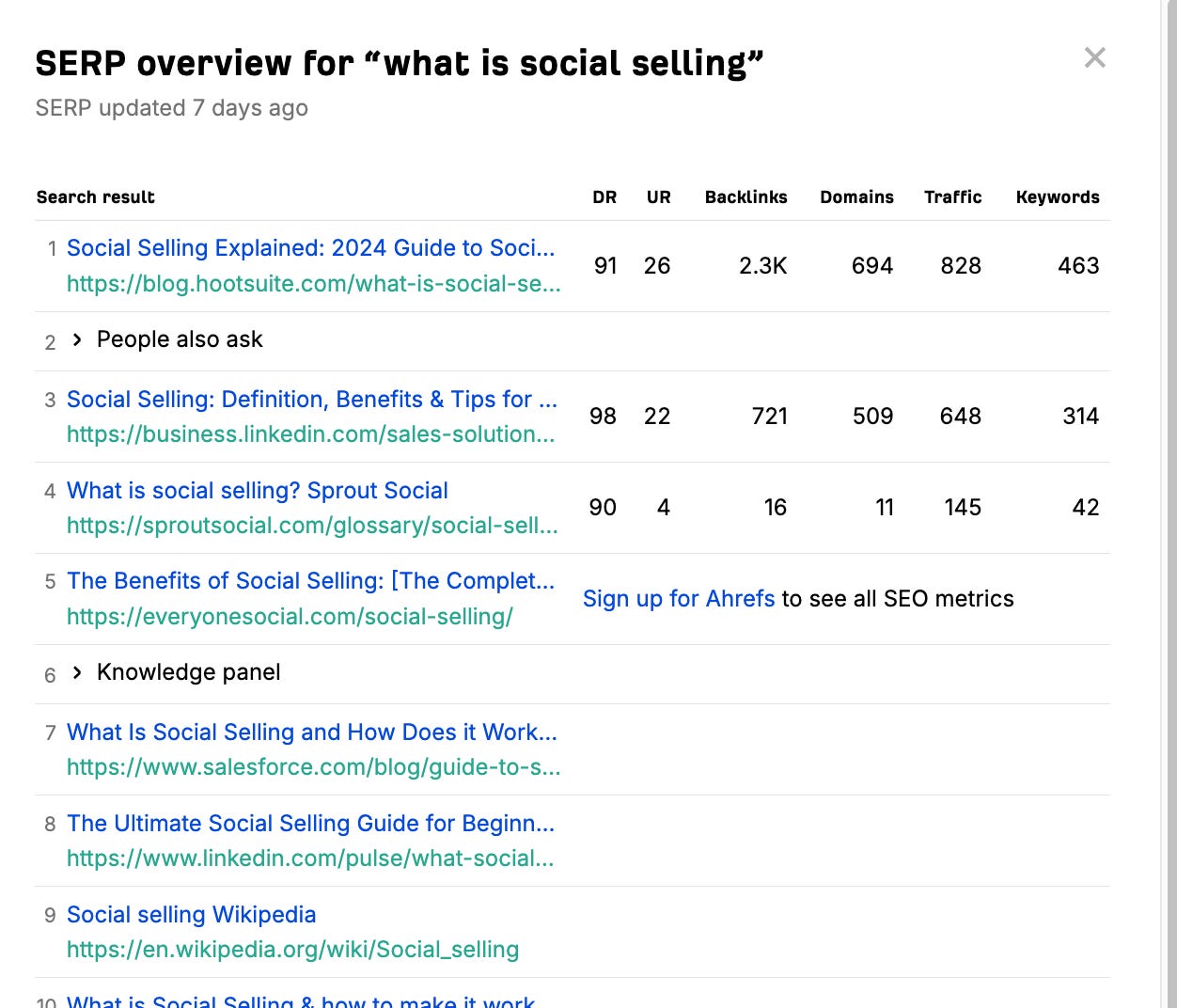Image resolution: width=1177 pixels, height=1008 pixels.
Task: Open Social Selling: Definition, Benefits & Tips result
Action: [311, 400]
